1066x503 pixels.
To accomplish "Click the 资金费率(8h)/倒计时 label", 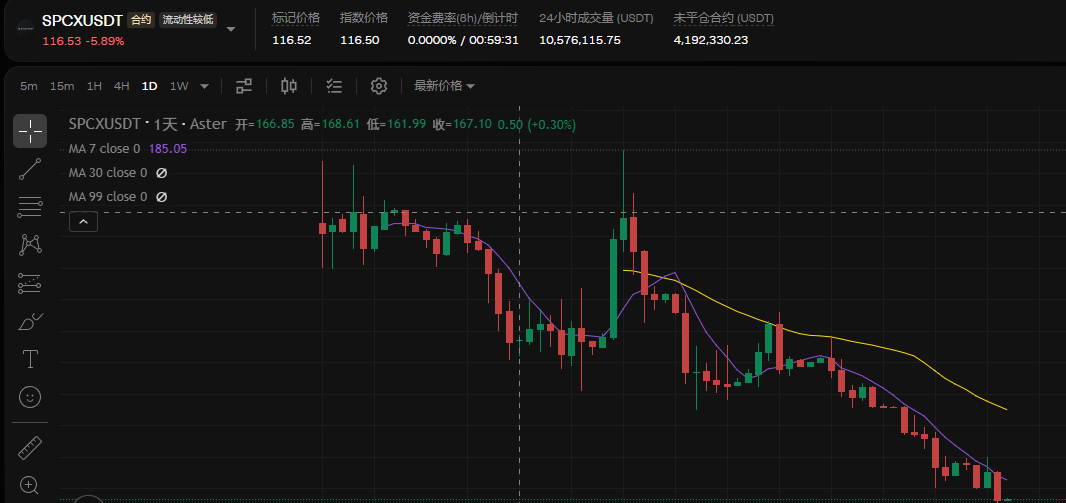I will [x=464, y=18].
